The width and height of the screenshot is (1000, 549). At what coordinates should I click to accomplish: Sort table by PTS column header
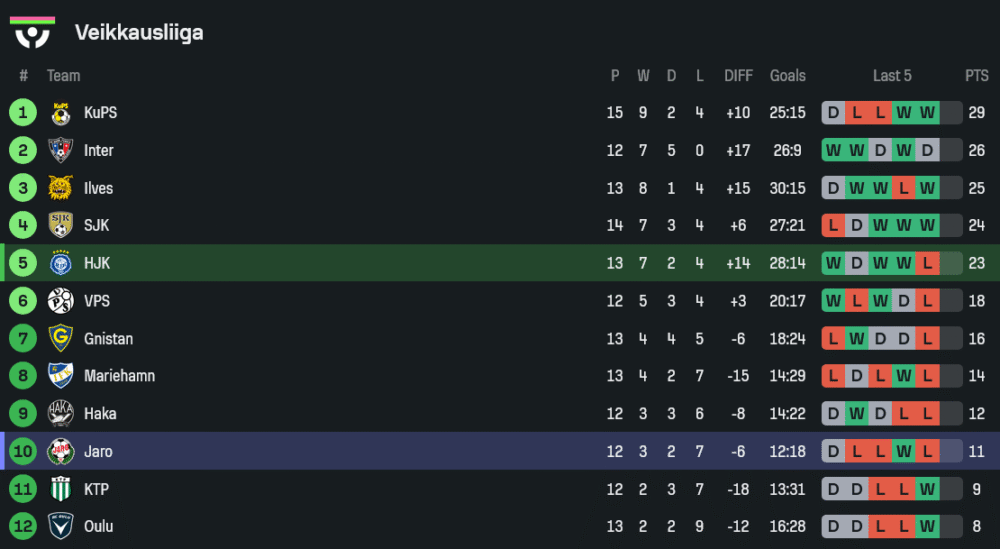(x=976, y=76)
